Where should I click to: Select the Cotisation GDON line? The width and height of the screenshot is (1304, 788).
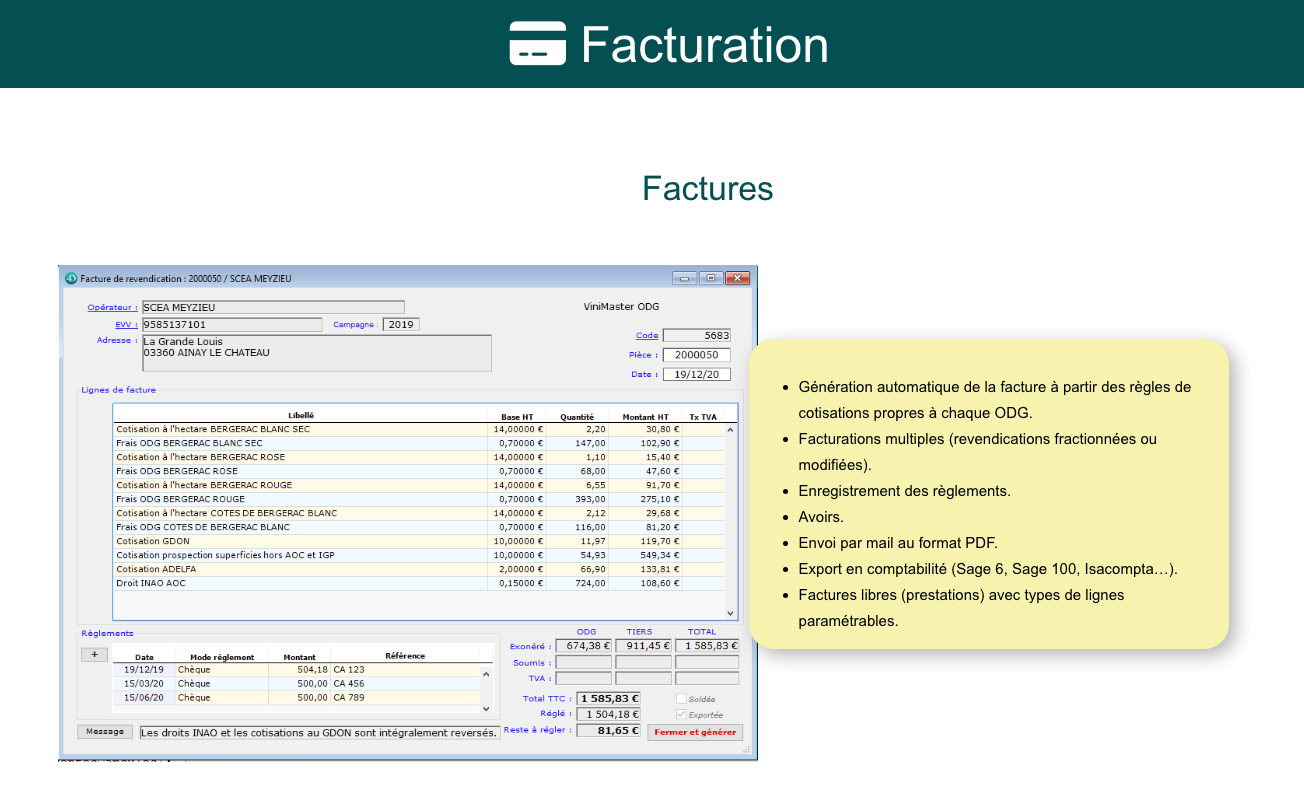pos(419,541)
